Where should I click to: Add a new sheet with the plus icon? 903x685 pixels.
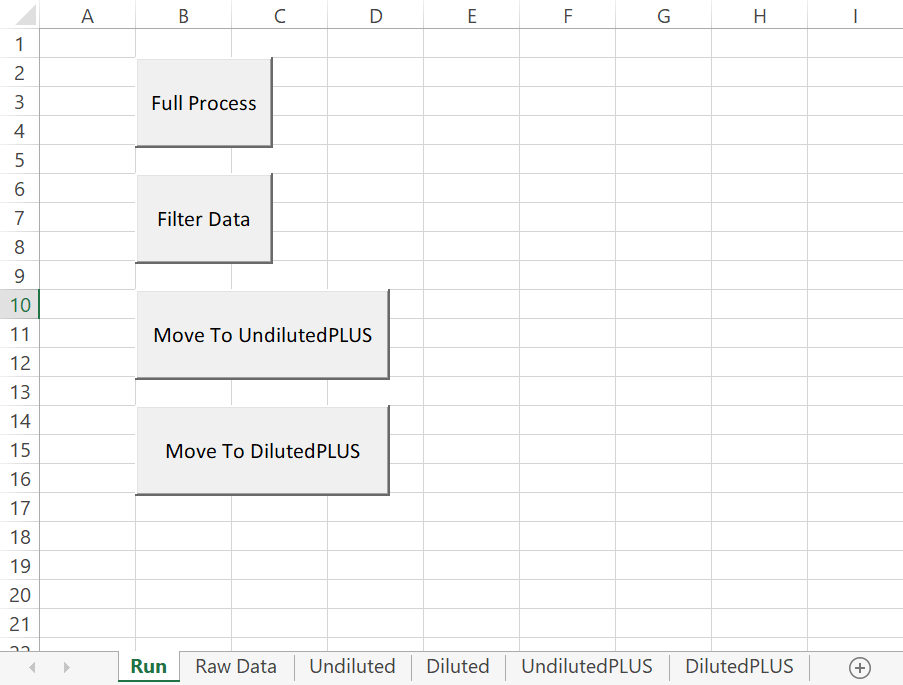pos(860,668)
